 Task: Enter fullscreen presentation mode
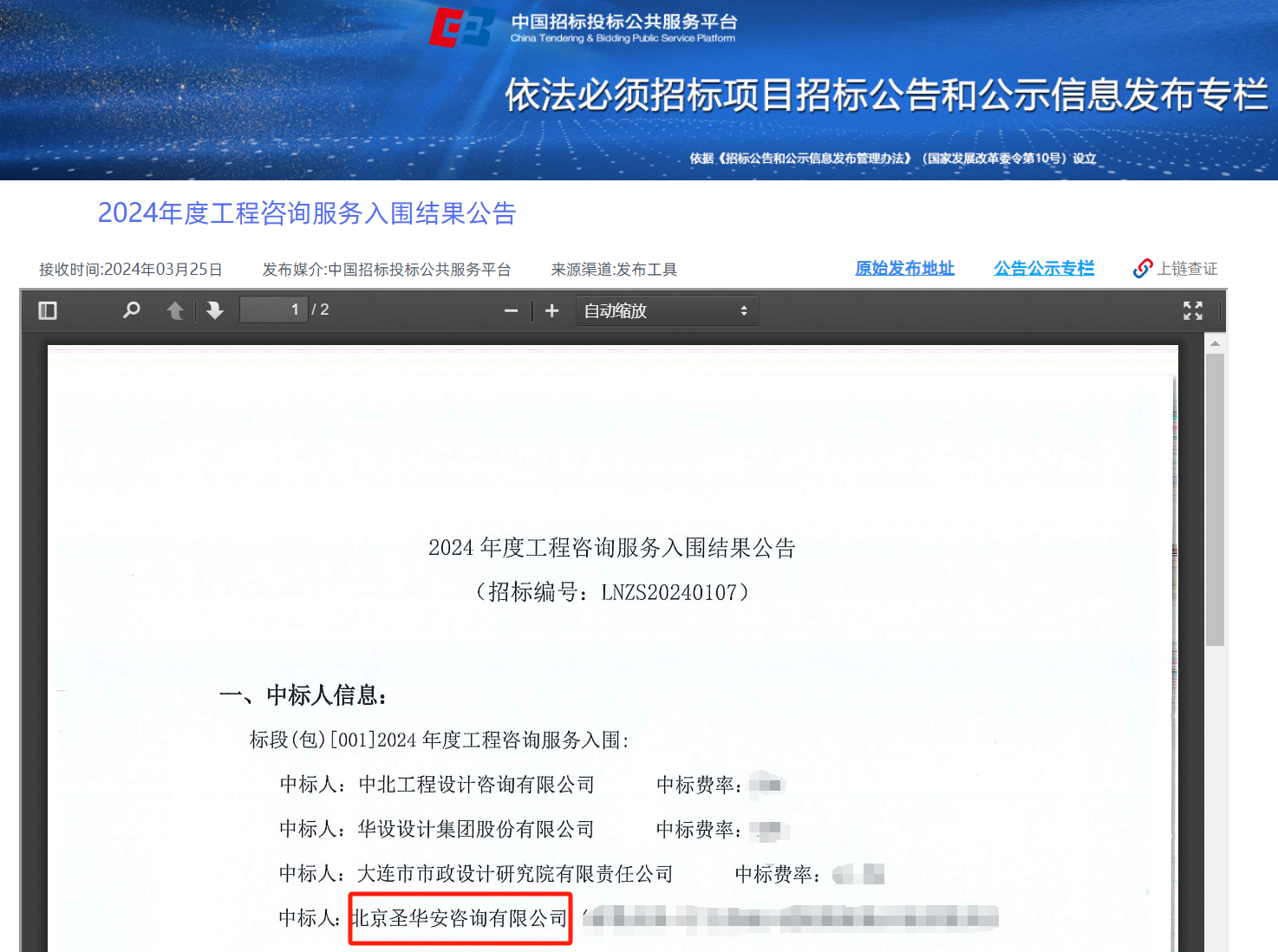[1192, 310]
